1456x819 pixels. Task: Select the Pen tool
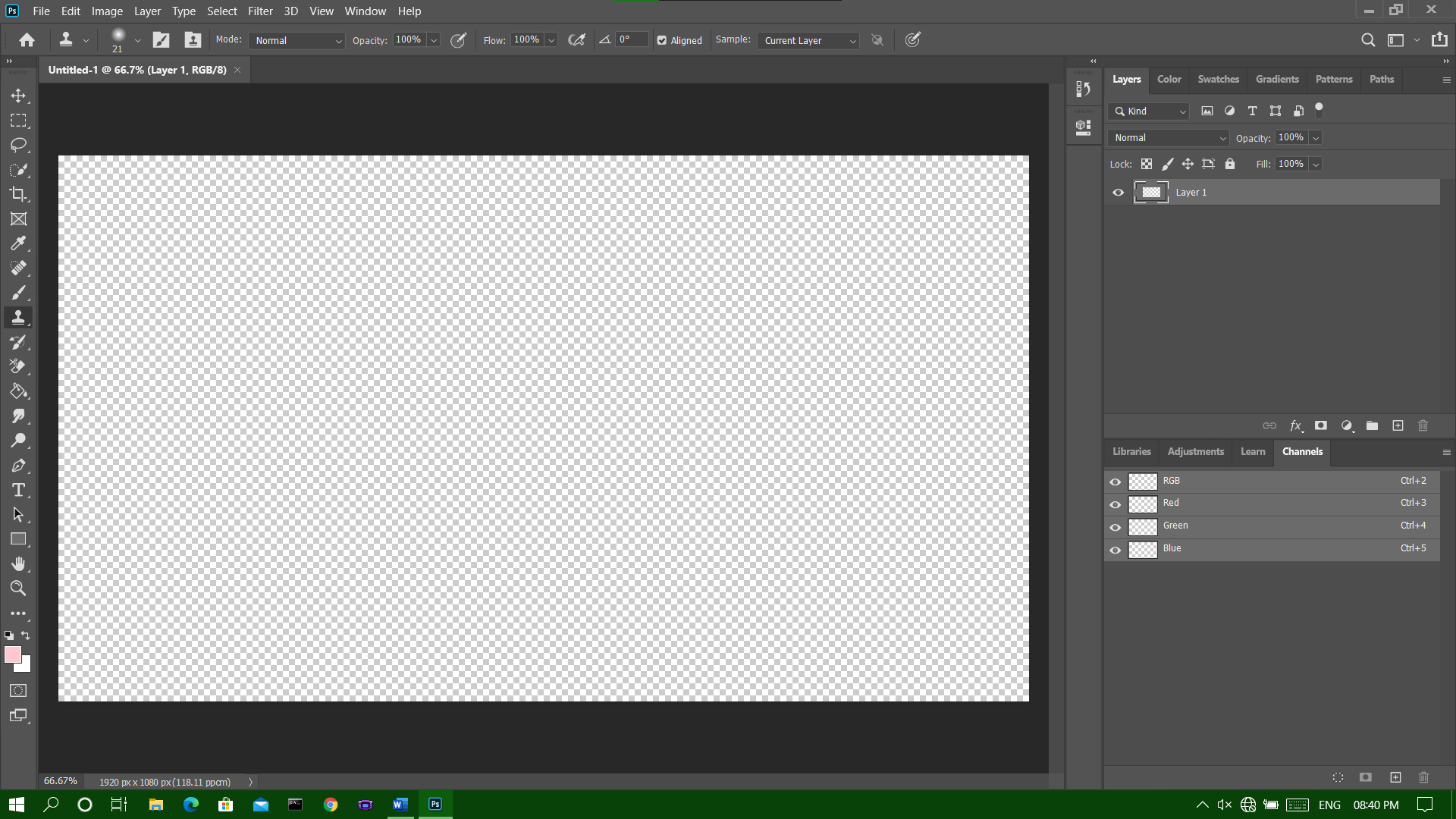[x=18, y=466]
